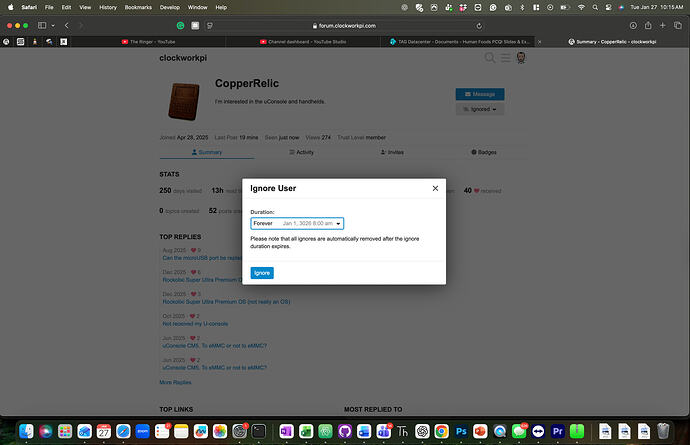Go back with Safari back arrow

point(66,26)
